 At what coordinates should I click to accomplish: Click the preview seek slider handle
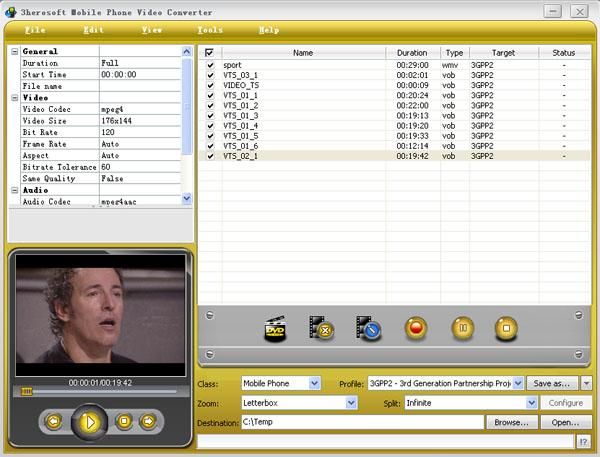pyautogui.click(x=26, y=391)
